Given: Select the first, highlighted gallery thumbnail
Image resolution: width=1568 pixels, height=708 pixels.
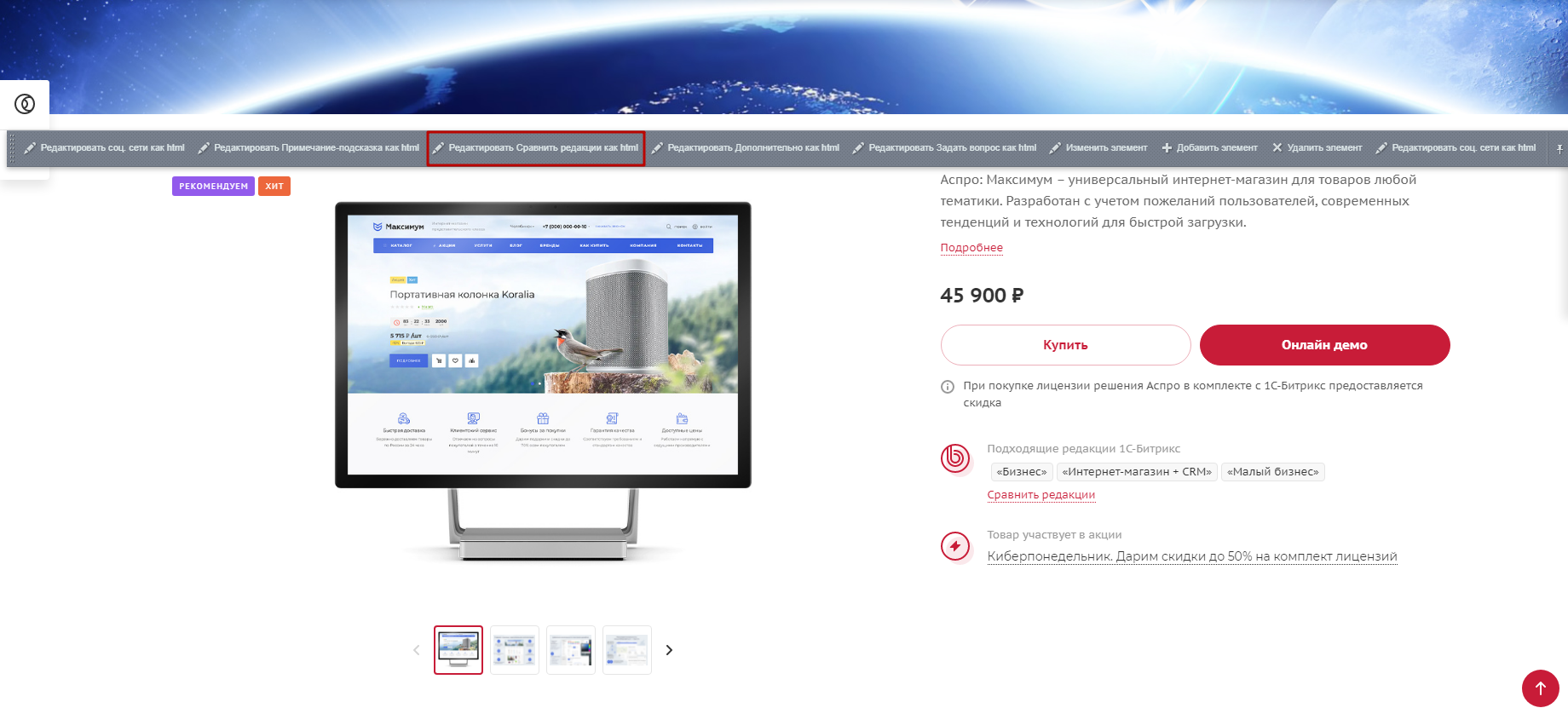Looking at the screenshot, I should tap(458, 650).
